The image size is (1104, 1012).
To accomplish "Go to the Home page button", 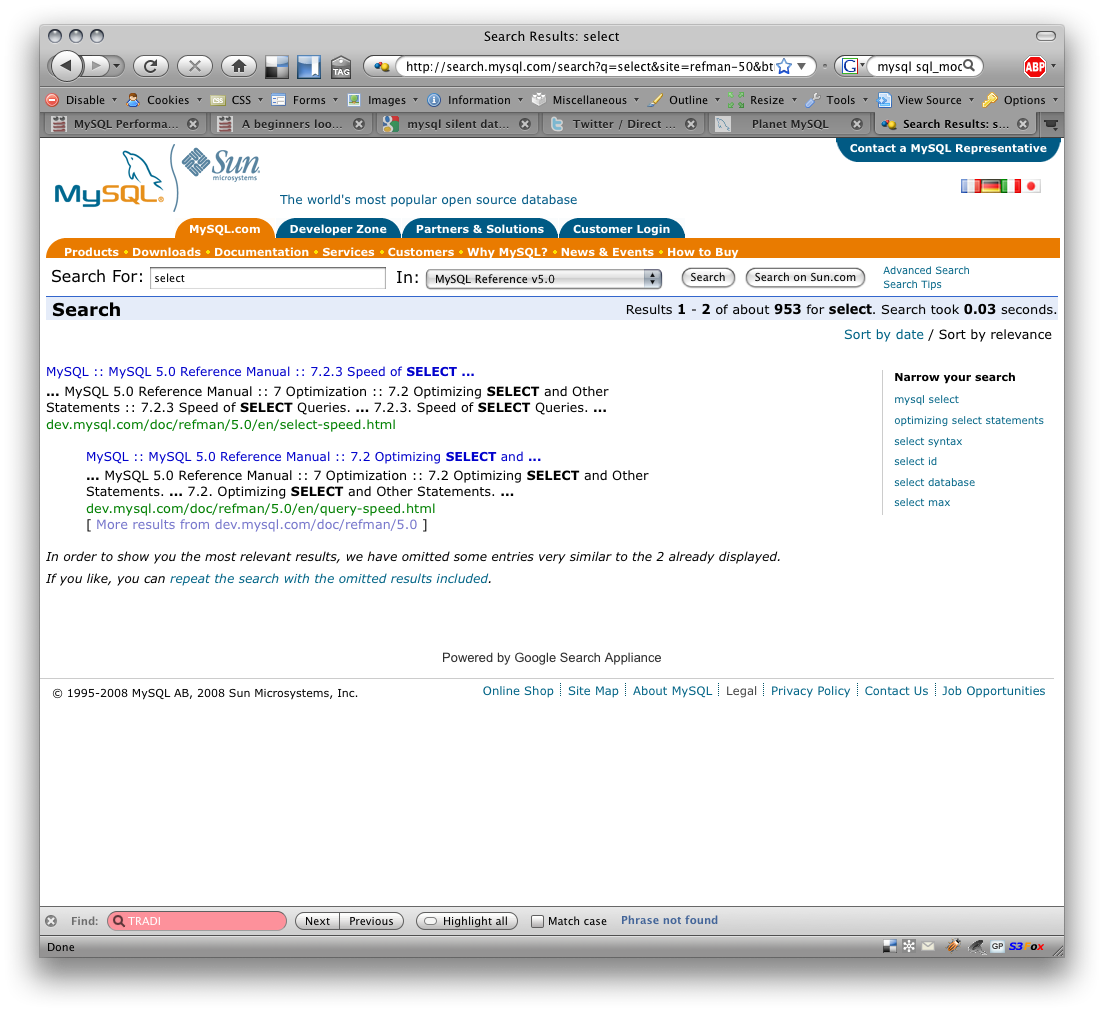I will click(239, 66).
